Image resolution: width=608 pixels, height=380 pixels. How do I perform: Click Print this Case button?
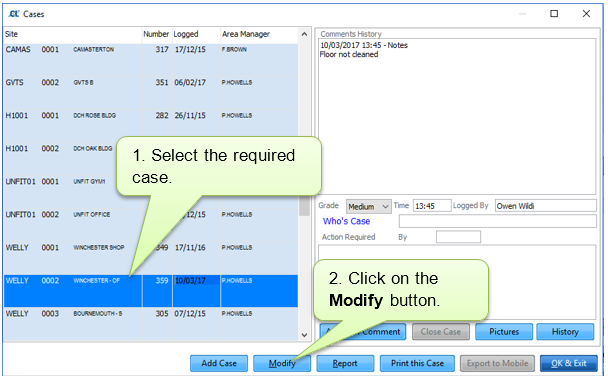(x=417, y=363)
